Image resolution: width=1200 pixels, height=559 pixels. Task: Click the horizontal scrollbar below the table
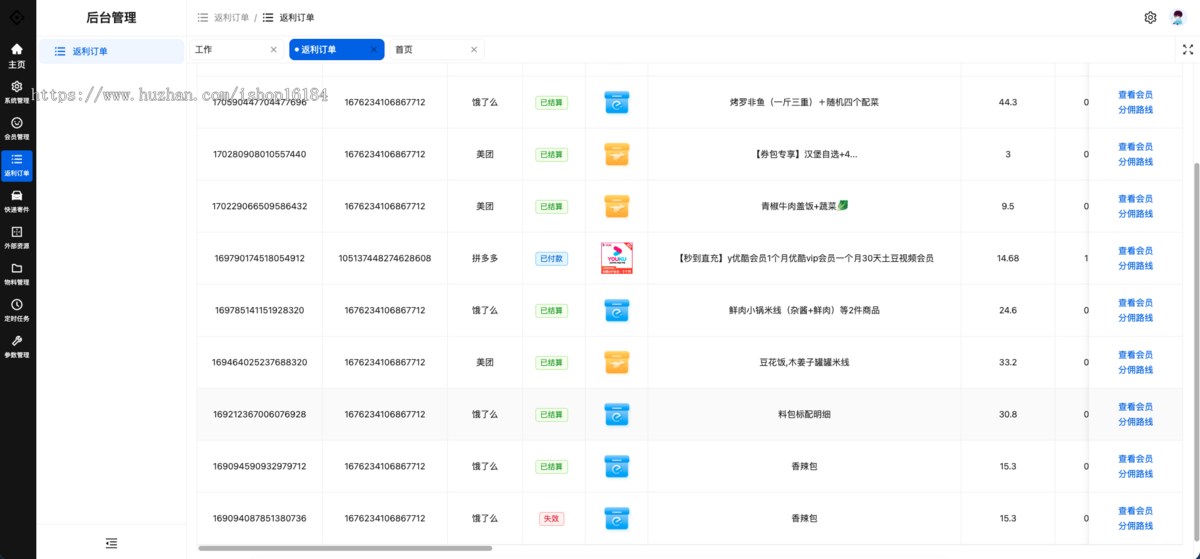point(345,548)
